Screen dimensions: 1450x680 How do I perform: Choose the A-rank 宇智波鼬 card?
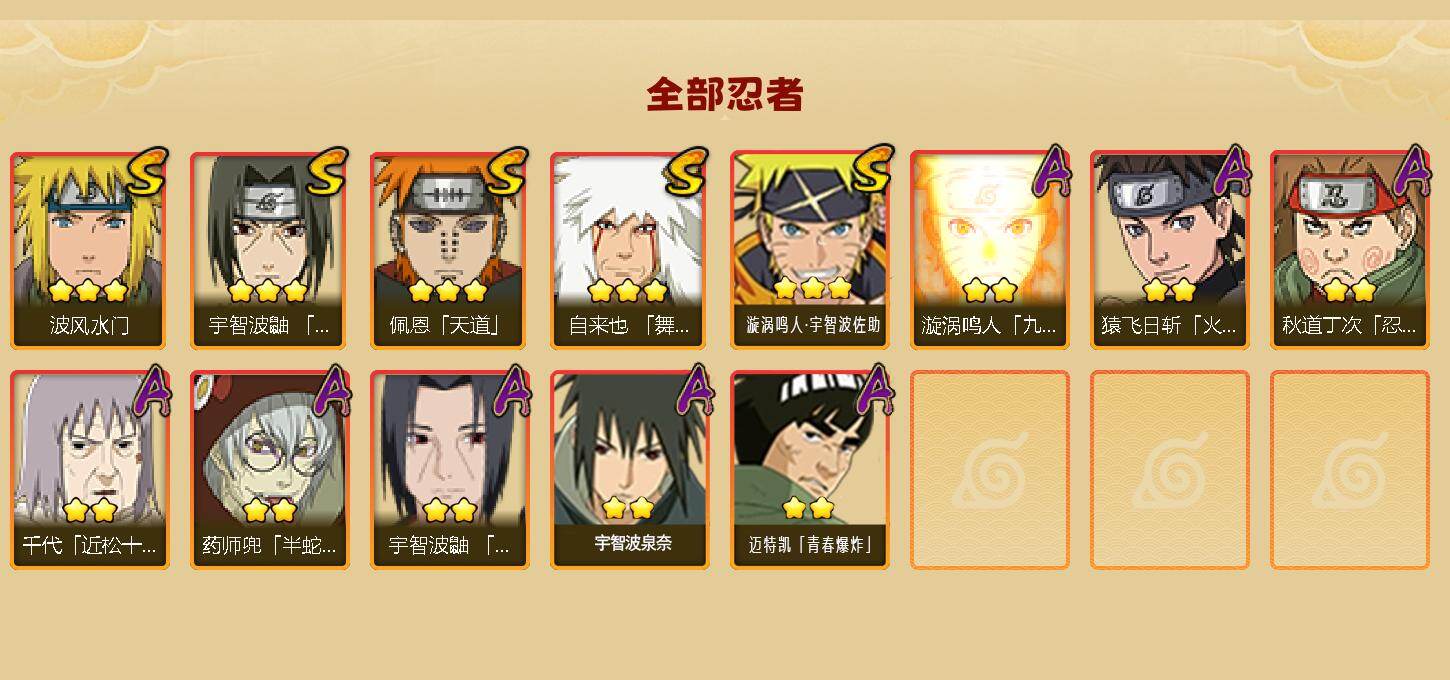(450, 470)
